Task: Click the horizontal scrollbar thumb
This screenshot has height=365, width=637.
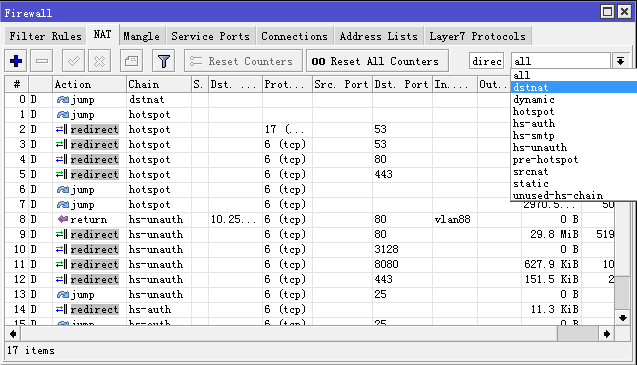Action: pos(577,334)
